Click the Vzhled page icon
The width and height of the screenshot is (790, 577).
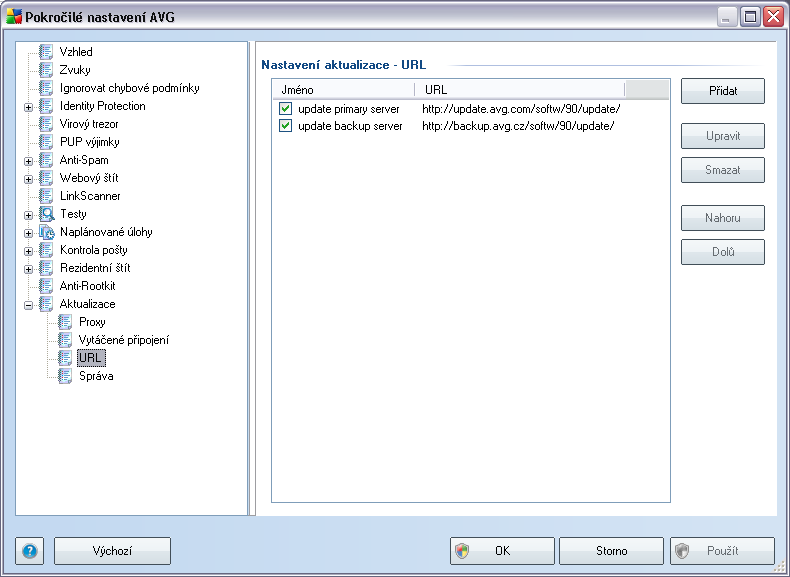[x=46, y=52]
